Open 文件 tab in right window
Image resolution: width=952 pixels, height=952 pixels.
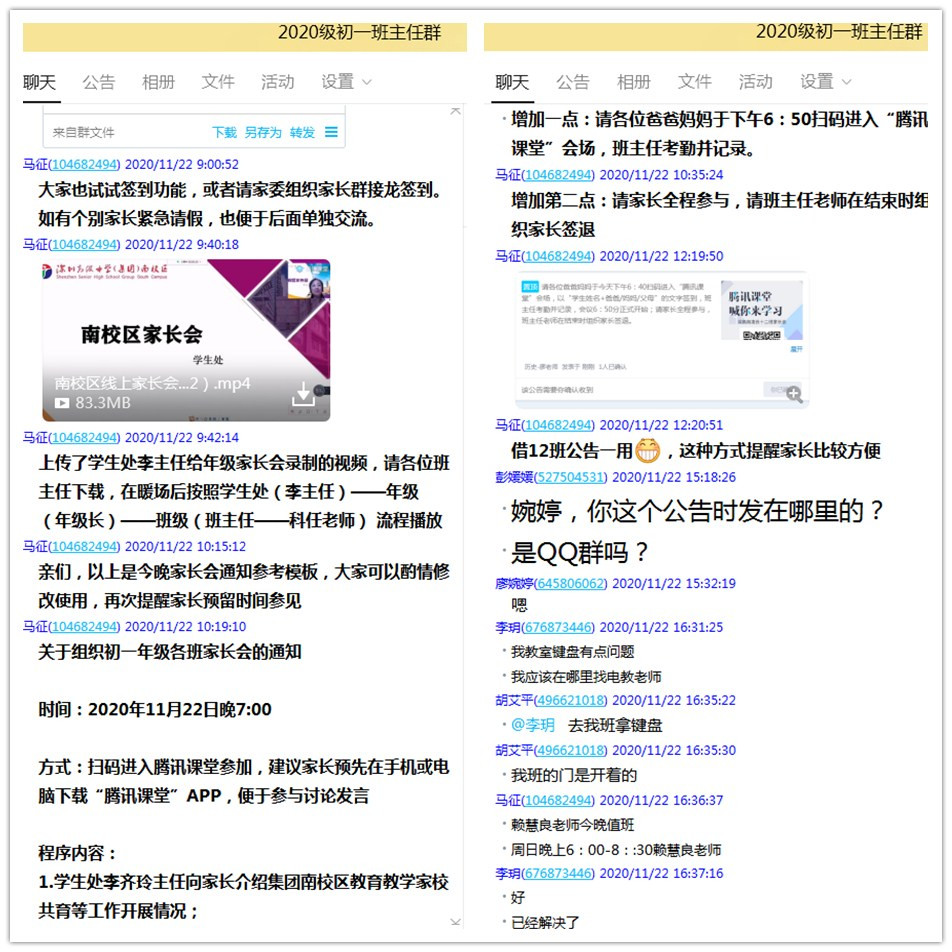[695, 82]
